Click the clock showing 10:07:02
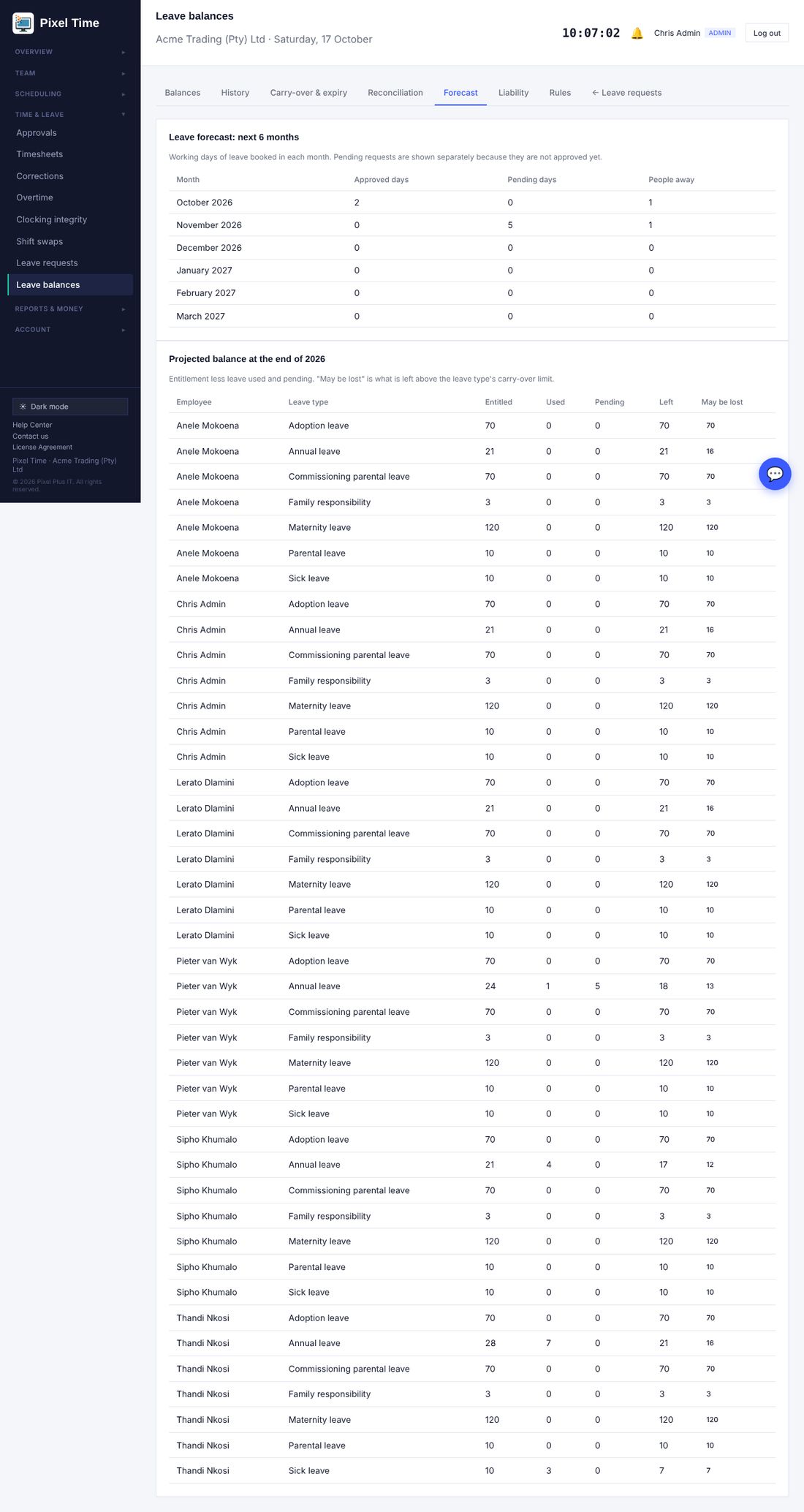Viewport: 804px width, 1512px height. (x=591, y=33)
